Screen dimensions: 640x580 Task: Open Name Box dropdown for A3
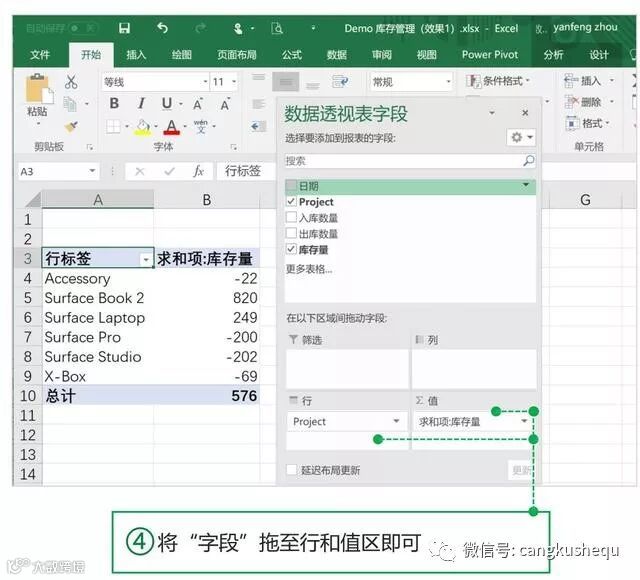(92, 171)
